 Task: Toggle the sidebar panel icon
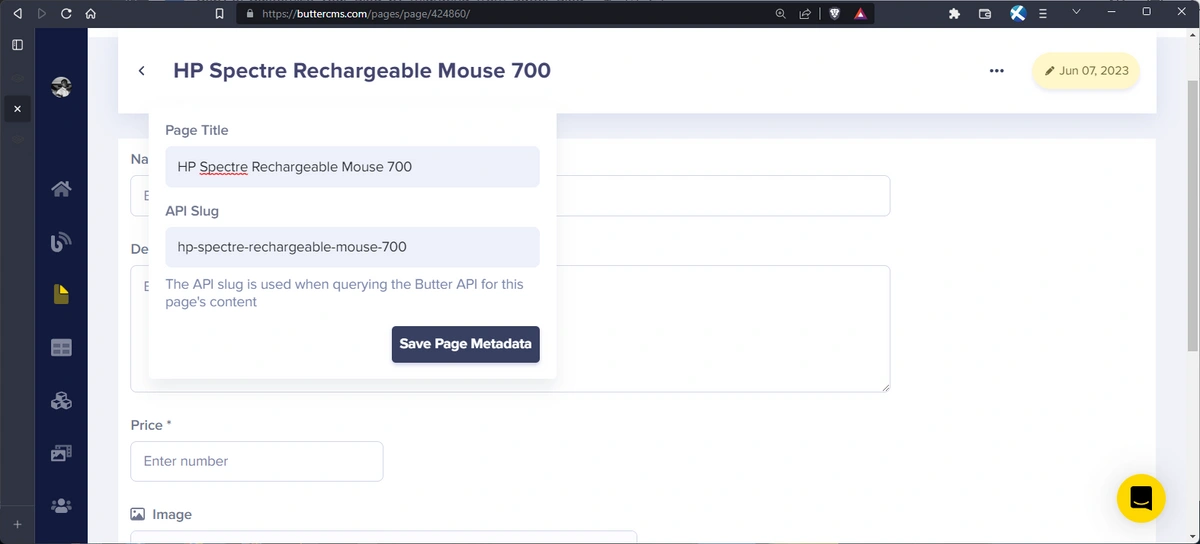pyautogui.click(x=17, y=45)
